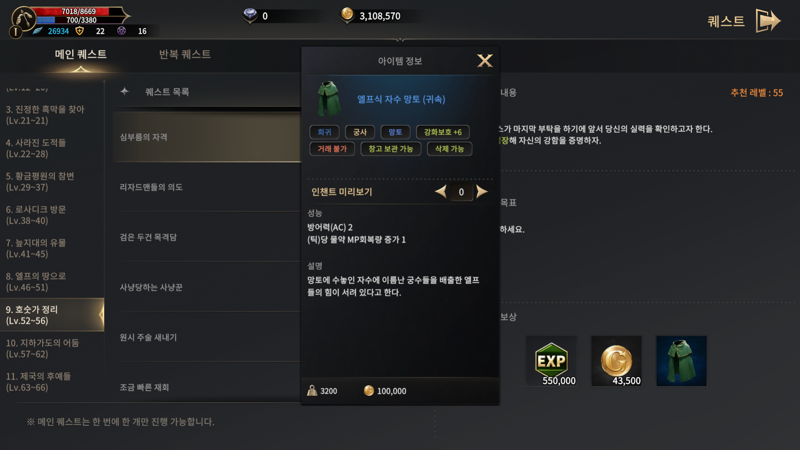Click the enchant preview value field
Screen dimensions: 800x450
tap(461, 192)
